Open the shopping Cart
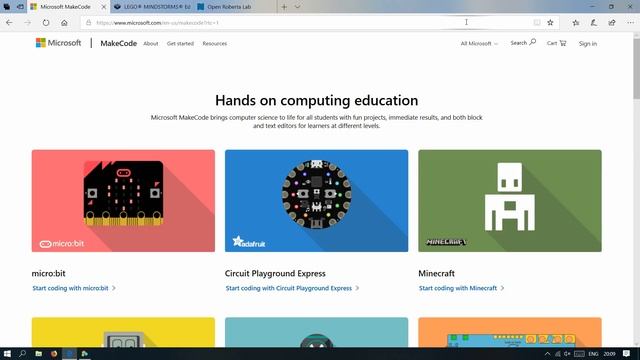Viewport: 640px width, 360px height. pos(556,43)
